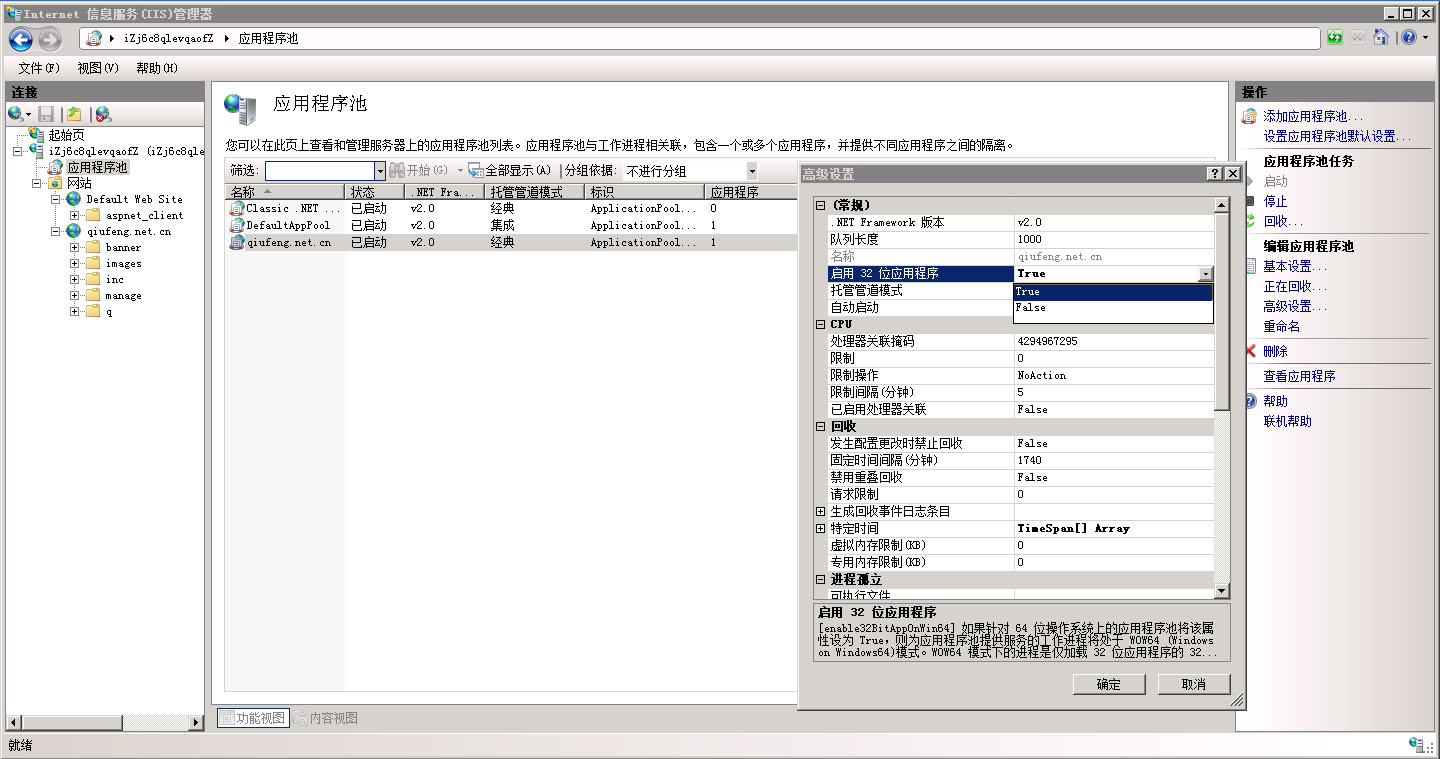Click the 启用 32 位应用程序 dropdown arrow
The width and height of the screenshot is (1440, 759).
click(x=1205, y=274)
